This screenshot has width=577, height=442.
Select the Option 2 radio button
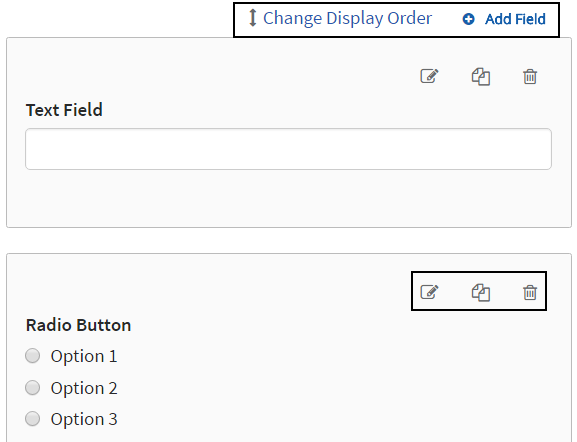pyautogui.click(x=32, y=388)
